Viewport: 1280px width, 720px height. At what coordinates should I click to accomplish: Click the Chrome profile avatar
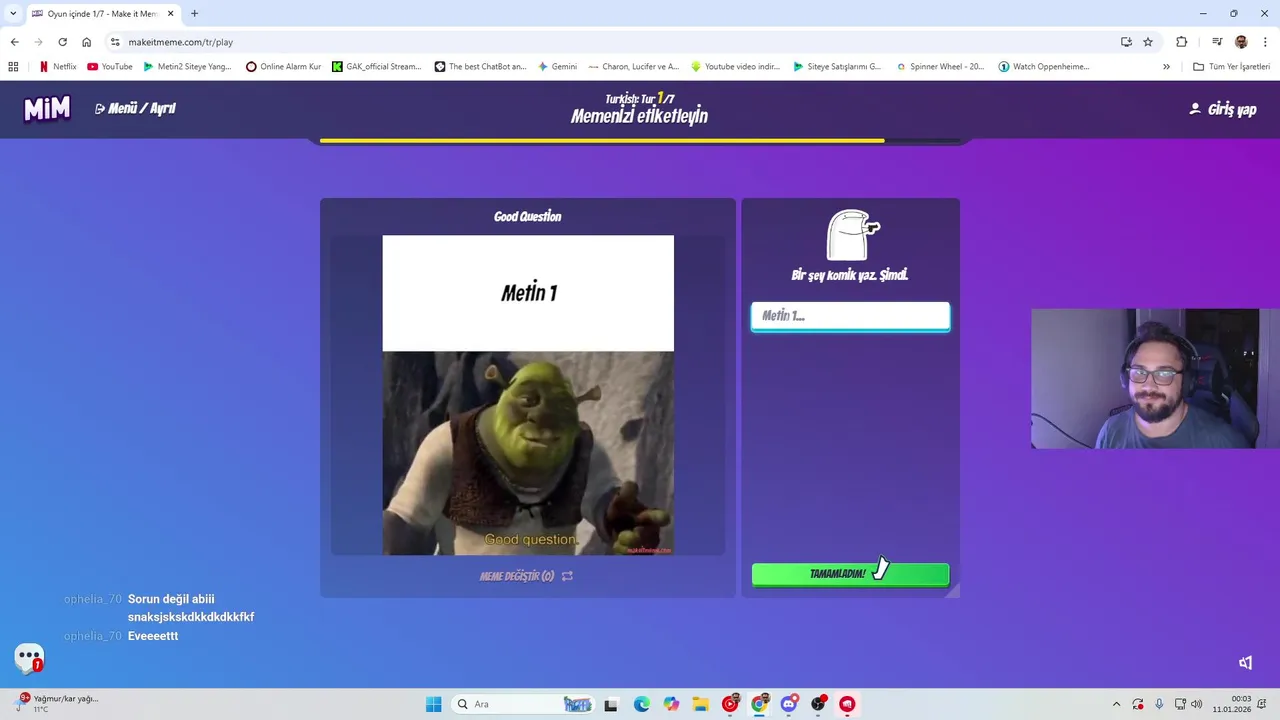point(1241,42)
